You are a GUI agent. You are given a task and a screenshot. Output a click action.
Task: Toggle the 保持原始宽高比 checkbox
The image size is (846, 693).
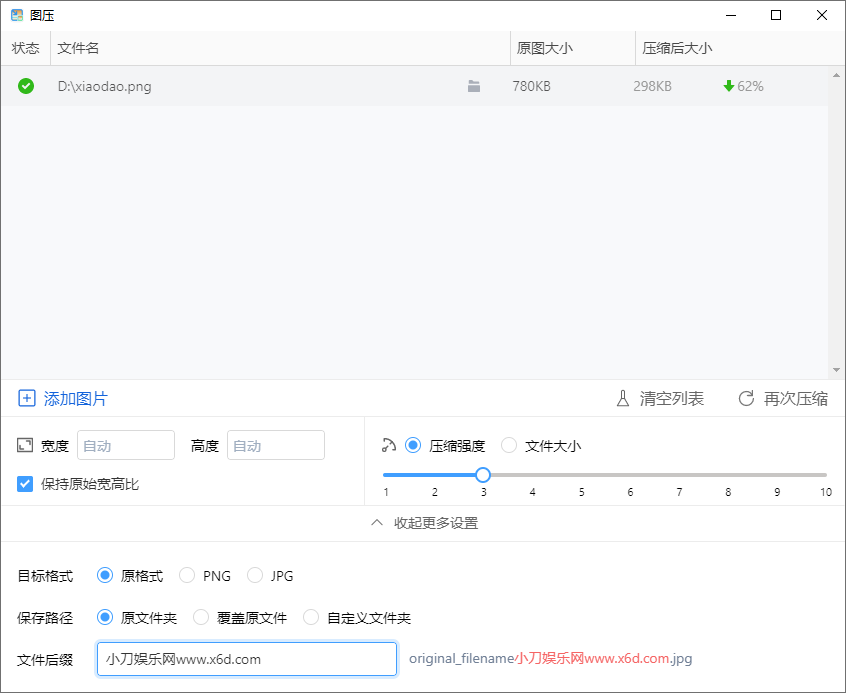(x=26, y=484)
